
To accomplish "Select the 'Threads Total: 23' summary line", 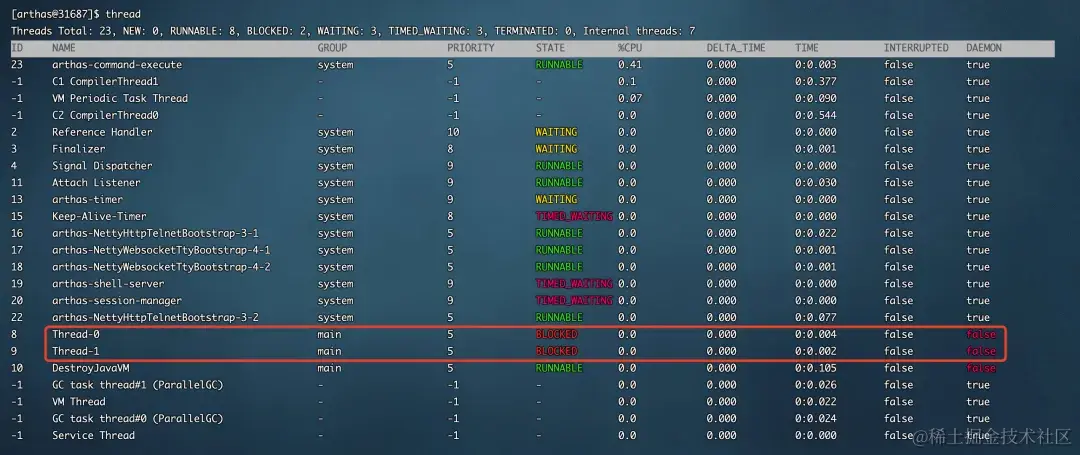I will coord(353,31).
